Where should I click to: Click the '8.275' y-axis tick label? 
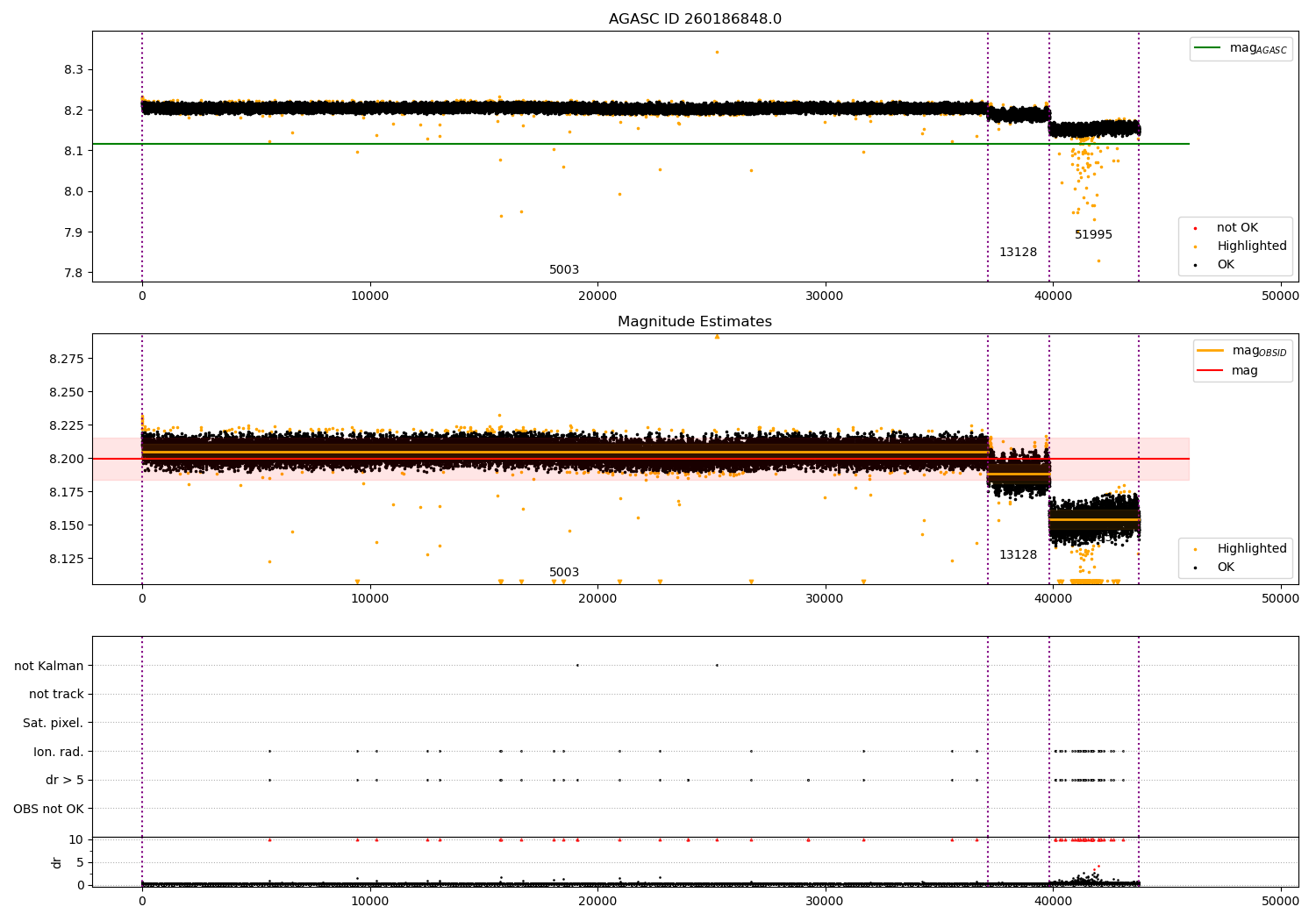pyautogui.click(x=67, y=360)
